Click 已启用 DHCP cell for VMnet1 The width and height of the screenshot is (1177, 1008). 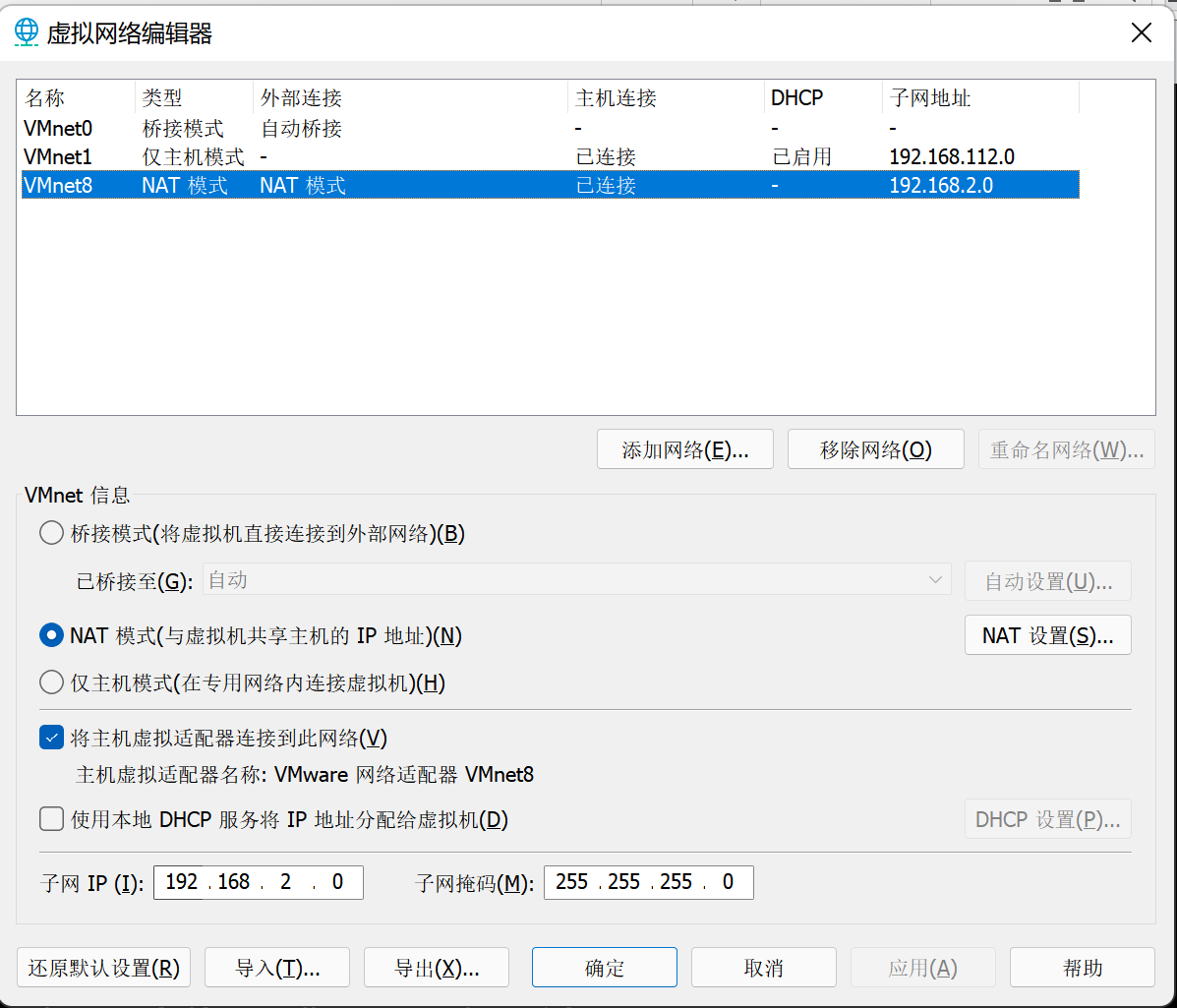coord(802,157)
